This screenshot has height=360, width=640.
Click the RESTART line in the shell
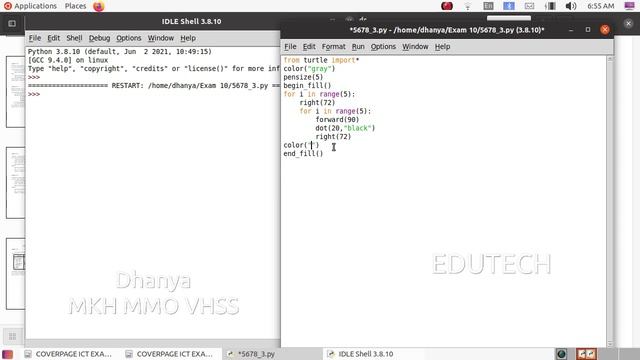[x=154, y=86]
